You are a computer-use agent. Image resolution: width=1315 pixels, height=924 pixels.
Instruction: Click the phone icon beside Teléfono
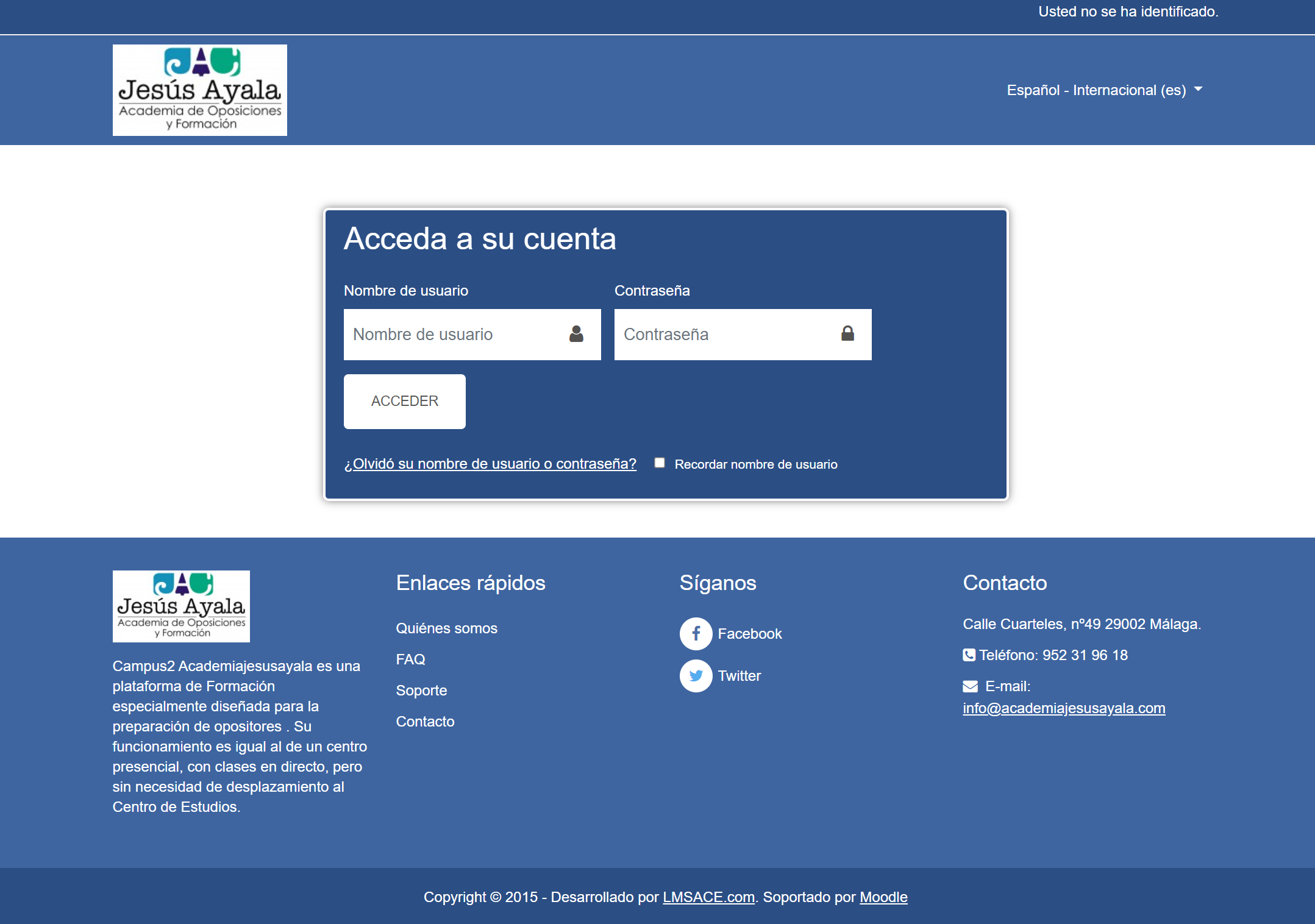[x=969, y=655]
